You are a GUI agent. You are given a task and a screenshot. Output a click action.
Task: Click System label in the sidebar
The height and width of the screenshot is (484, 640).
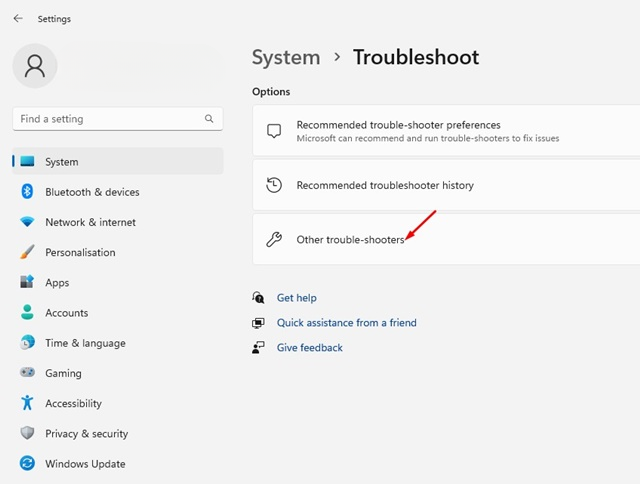tap(62, 162)
